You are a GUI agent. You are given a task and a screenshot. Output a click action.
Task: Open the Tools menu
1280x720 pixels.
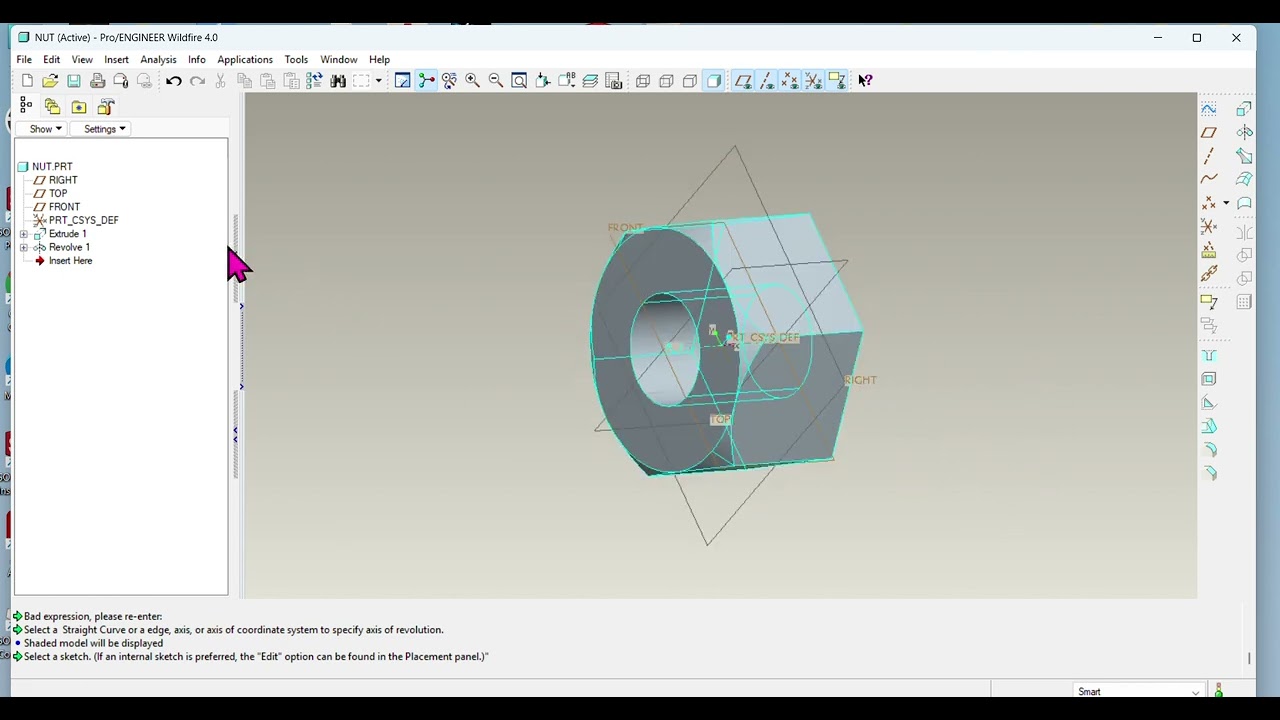coord(296,60)
